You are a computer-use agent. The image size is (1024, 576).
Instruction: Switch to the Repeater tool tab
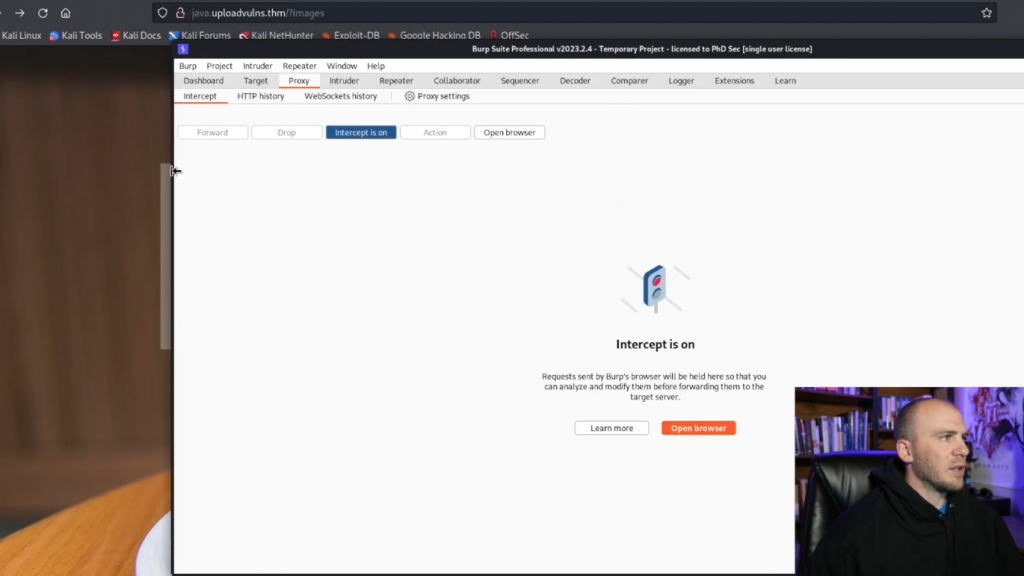pyautogui.click(x=396, y=81)
